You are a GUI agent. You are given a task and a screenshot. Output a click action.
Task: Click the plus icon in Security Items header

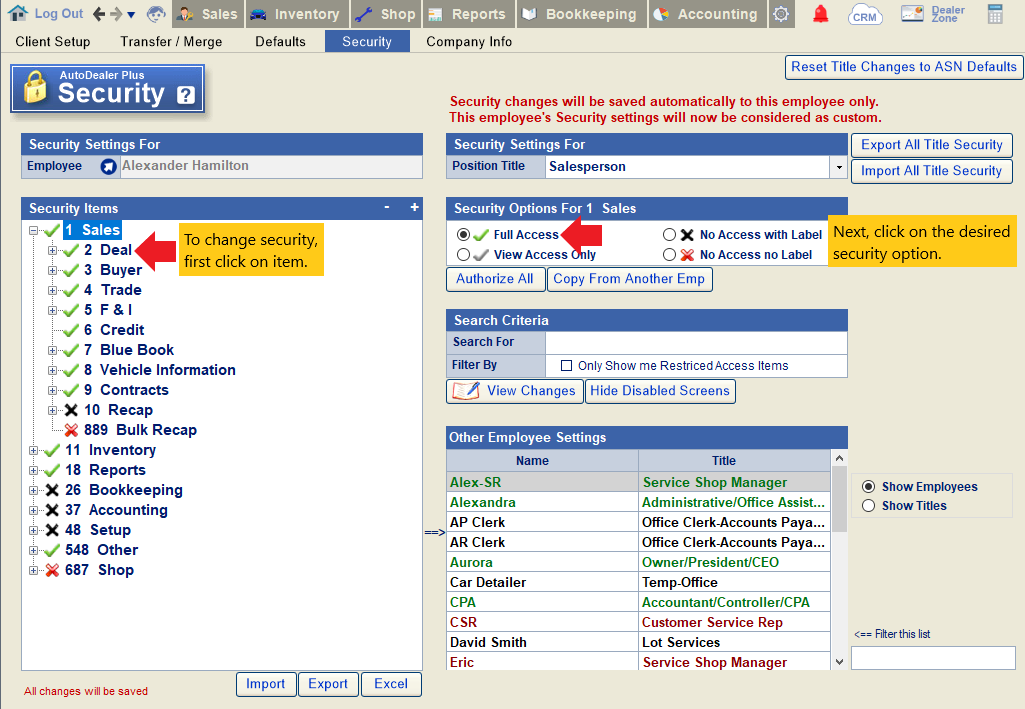coord(414,207)
